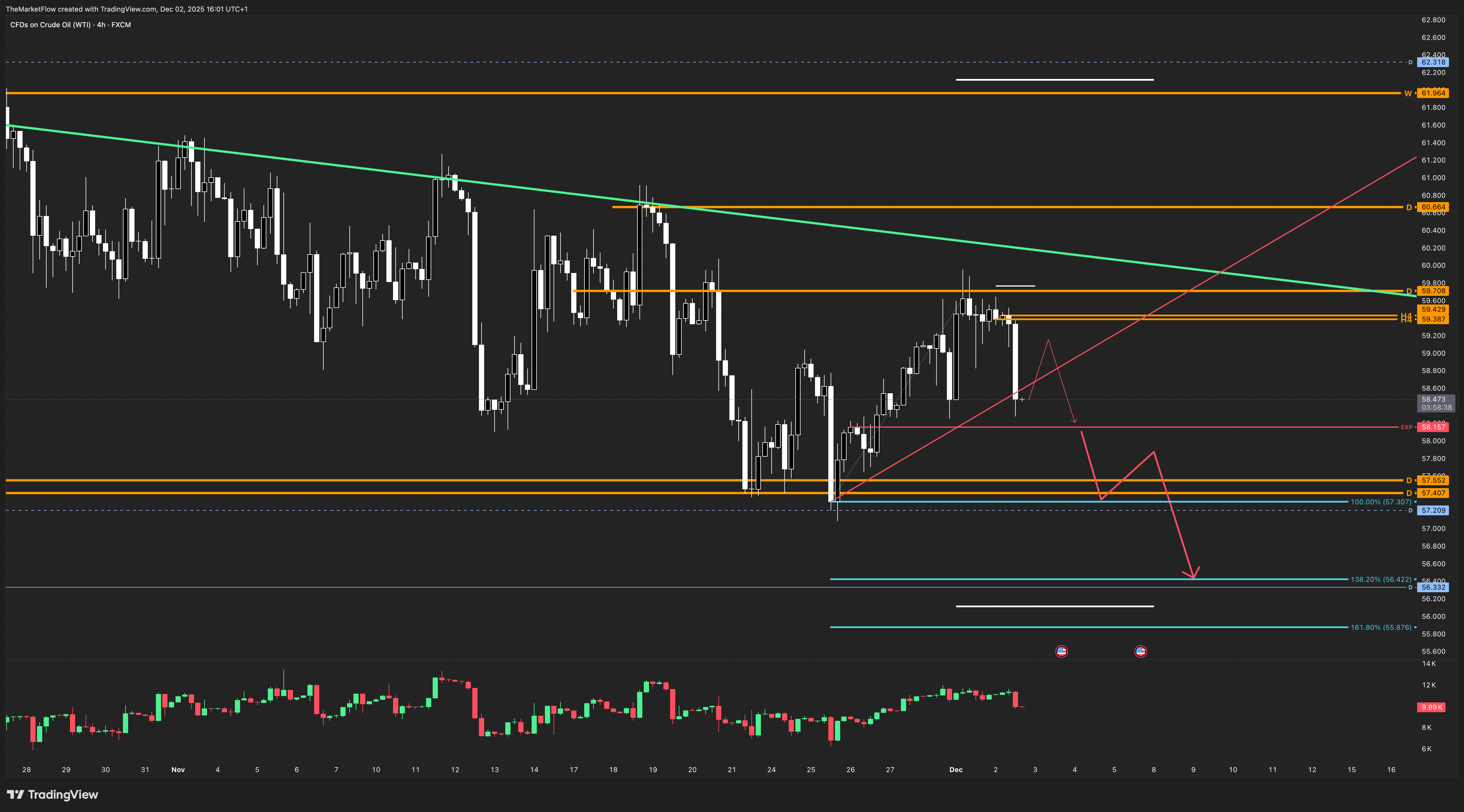
Task: Click the red EXP marker beside 58.157
Action: [x=1407, y=427]
